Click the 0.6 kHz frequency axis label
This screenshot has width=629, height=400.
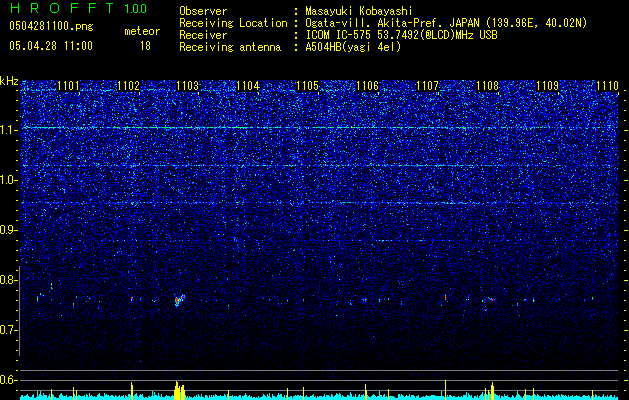(x=9, y=380)
